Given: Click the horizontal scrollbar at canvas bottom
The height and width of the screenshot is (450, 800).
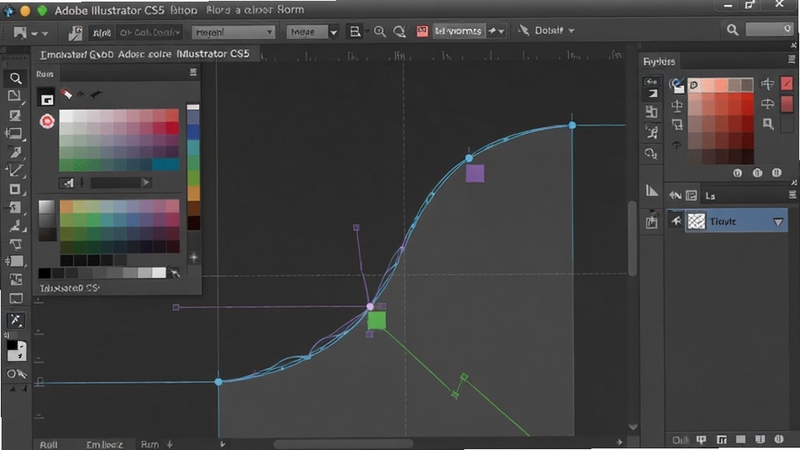Looking at the screenshot, I should [x=343, y=444].
